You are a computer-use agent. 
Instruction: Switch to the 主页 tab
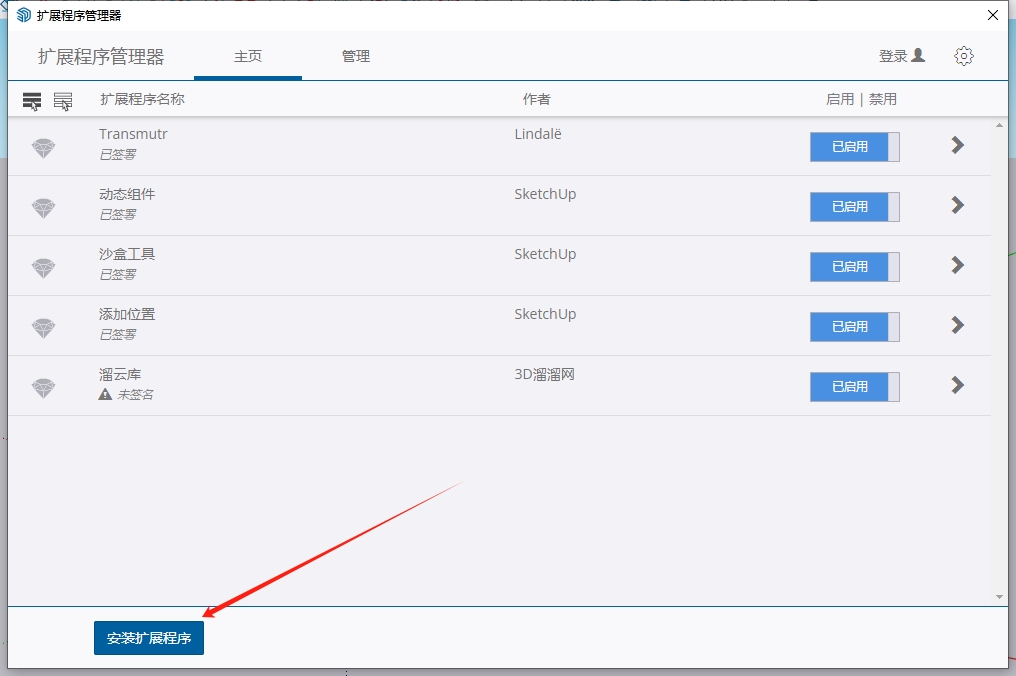pos(248,57)
